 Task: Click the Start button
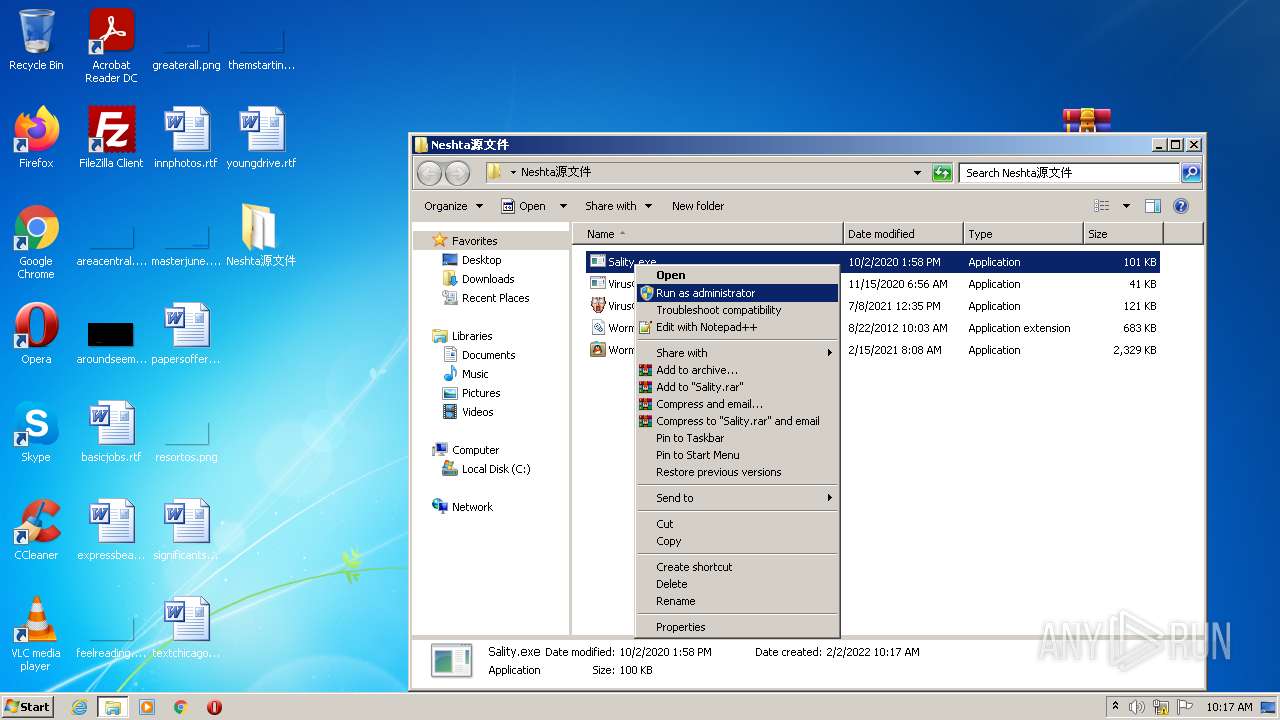[x=28, y=707]
